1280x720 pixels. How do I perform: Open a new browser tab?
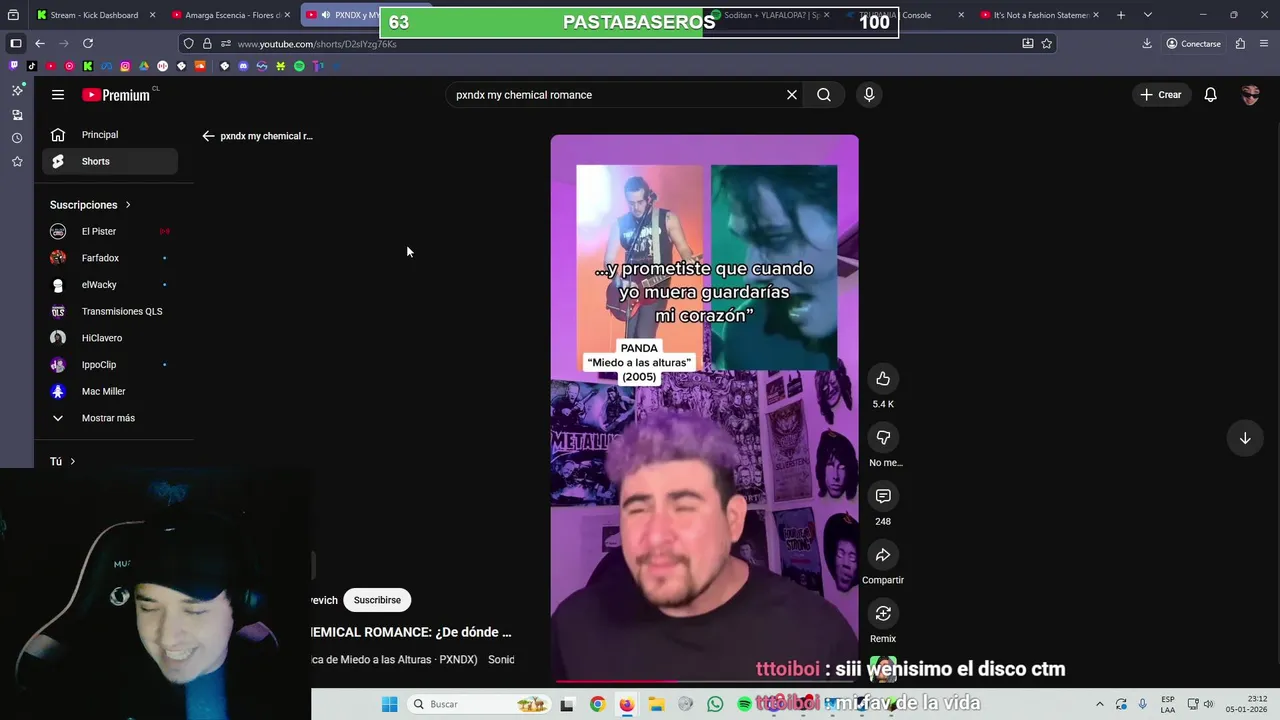tap(1121, 15)
